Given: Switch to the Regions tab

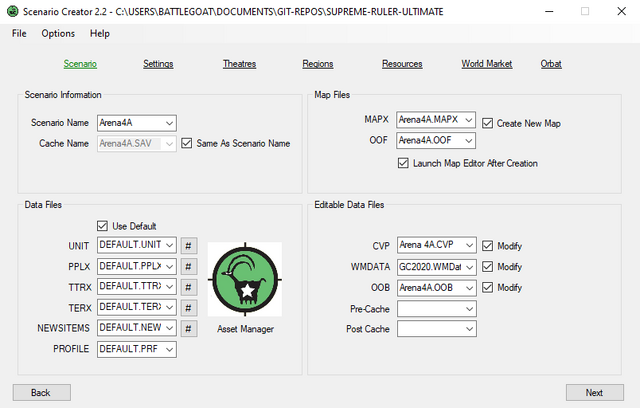Looking at the screenshot, I should [318, 64].
